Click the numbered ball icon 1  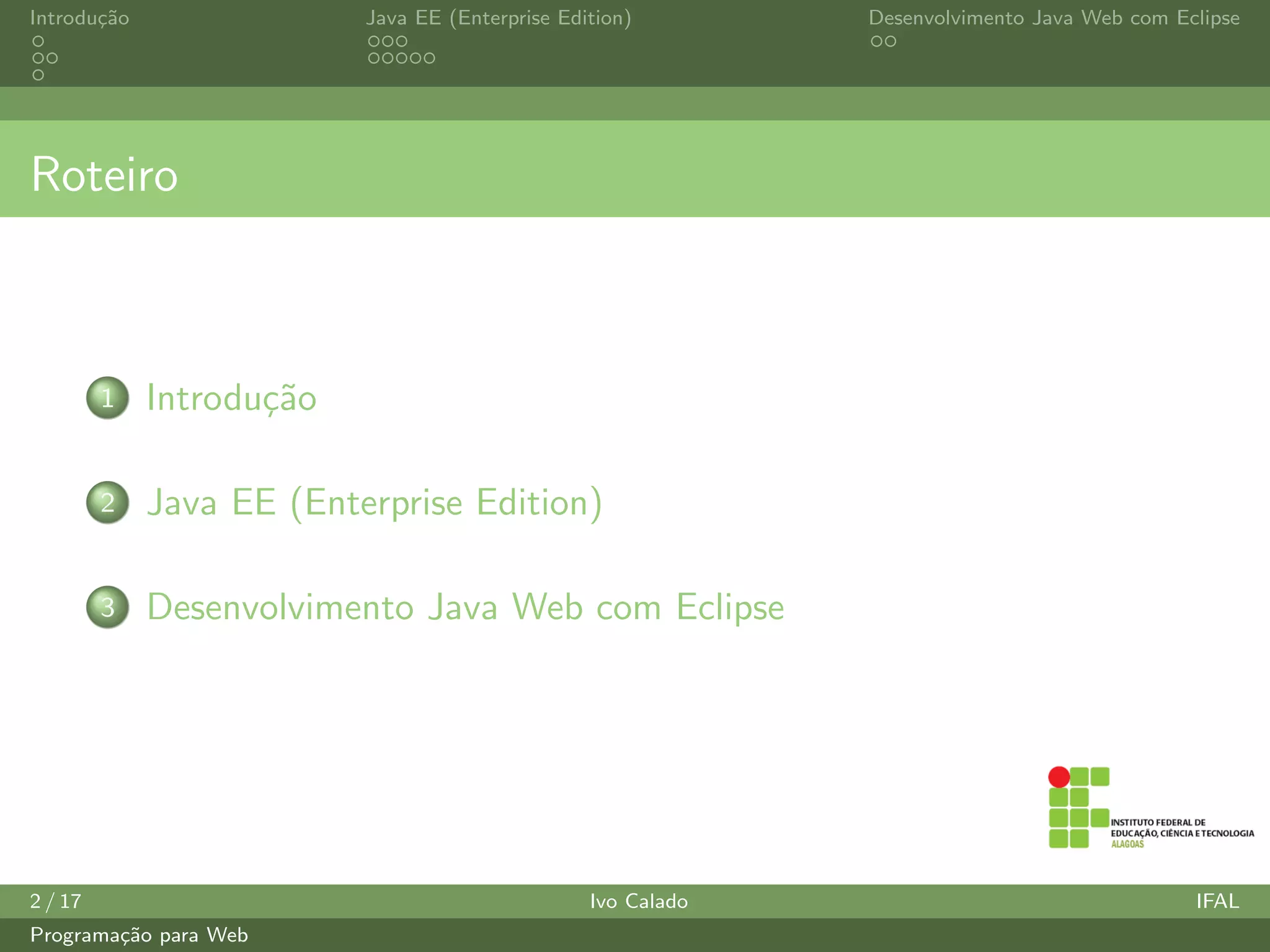coord(107,398)
